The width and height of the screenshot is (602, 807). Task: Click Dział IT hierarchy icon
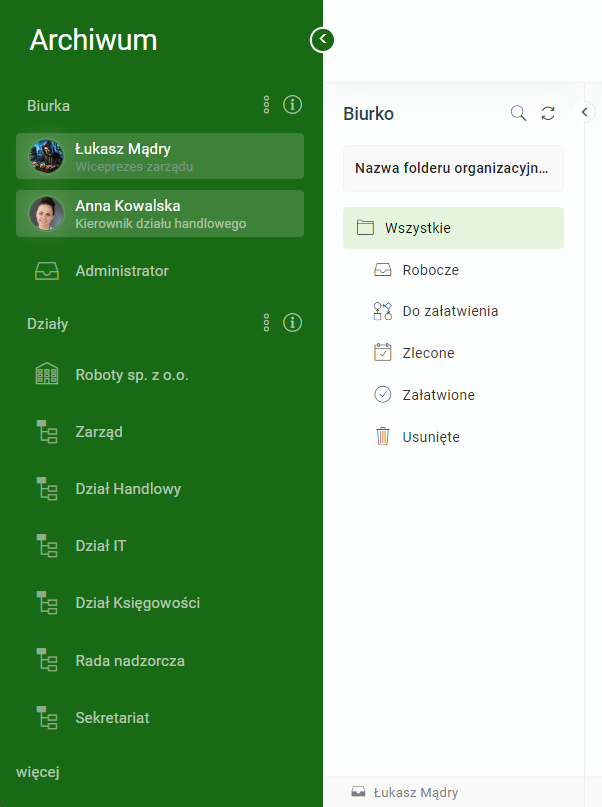pyautogui.click(x=47, y=546)
